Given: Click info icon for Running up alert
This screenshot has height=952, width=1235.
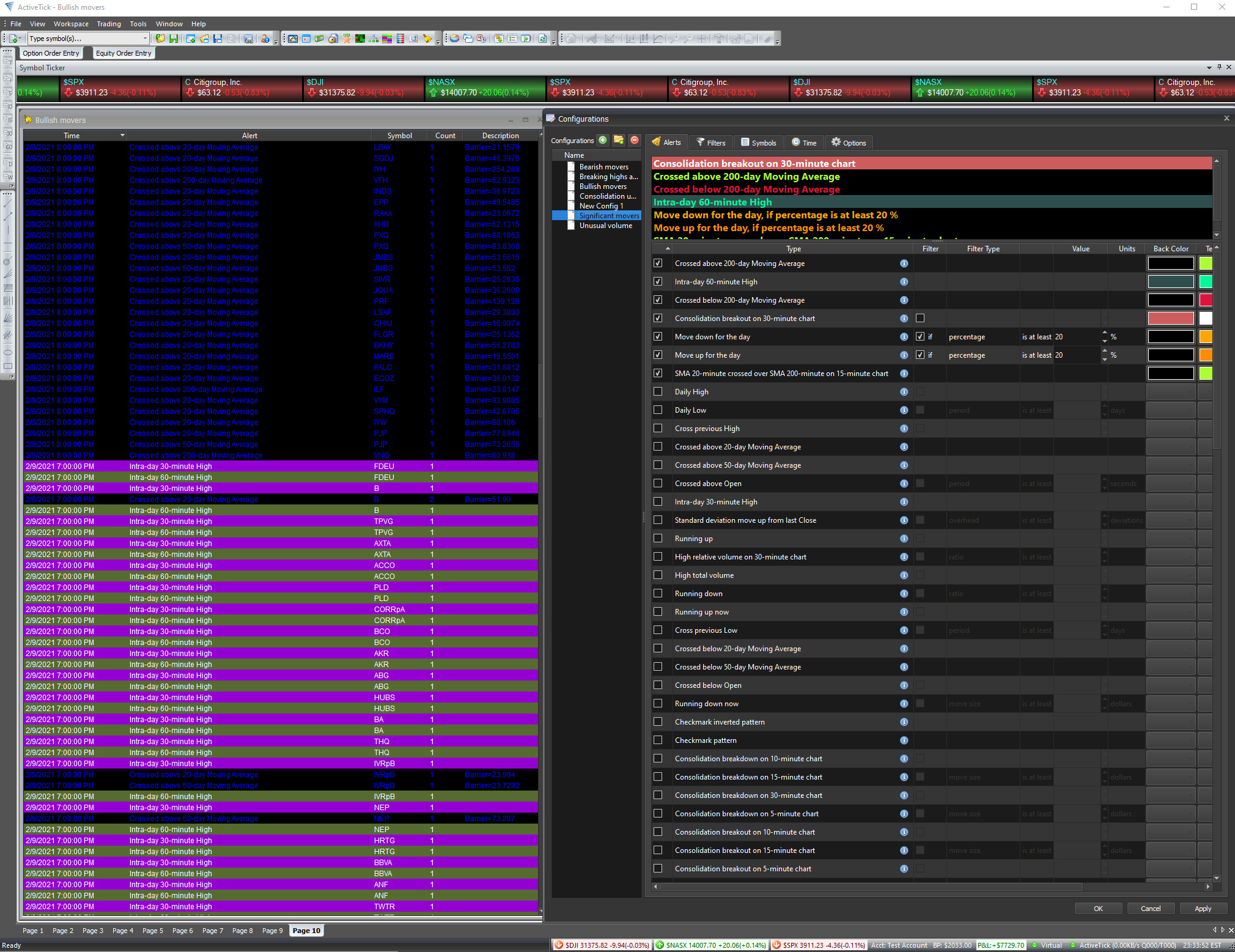Looking at the screenshot, I should 904,539.
